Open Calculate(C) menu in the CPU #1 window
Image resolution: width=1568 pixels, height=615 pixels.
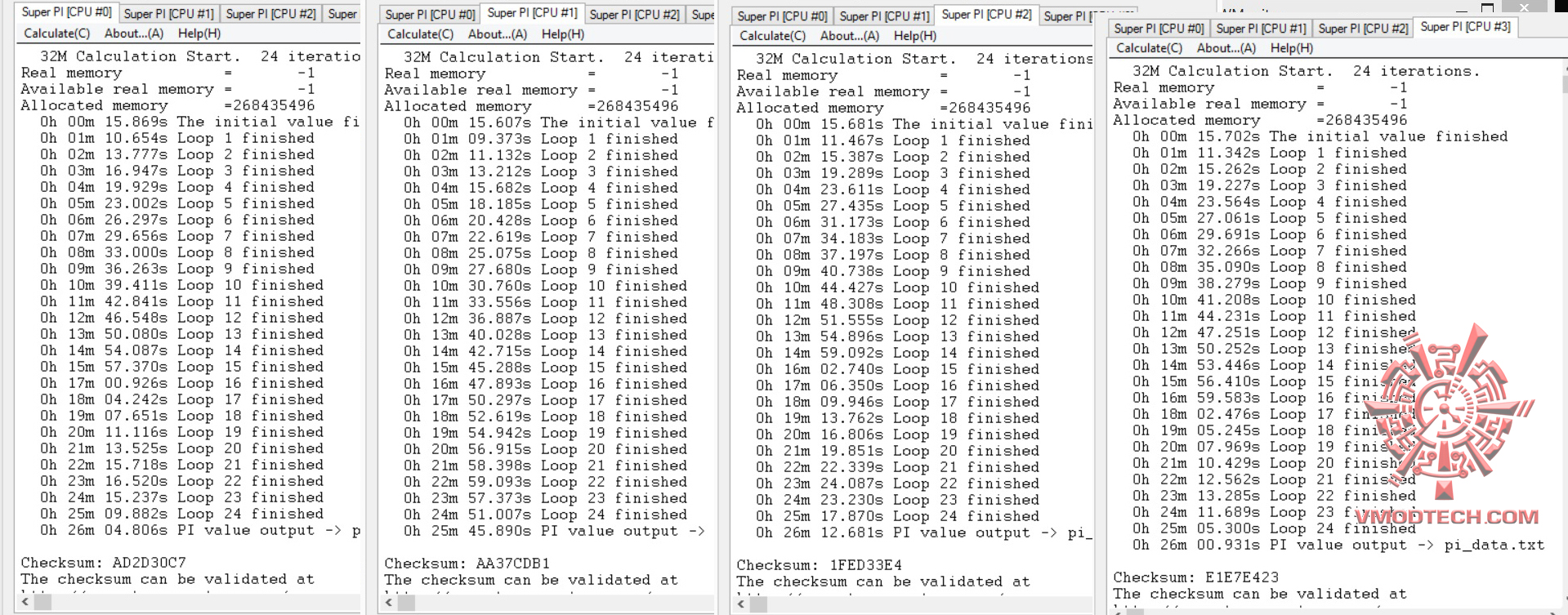[421, 34]
